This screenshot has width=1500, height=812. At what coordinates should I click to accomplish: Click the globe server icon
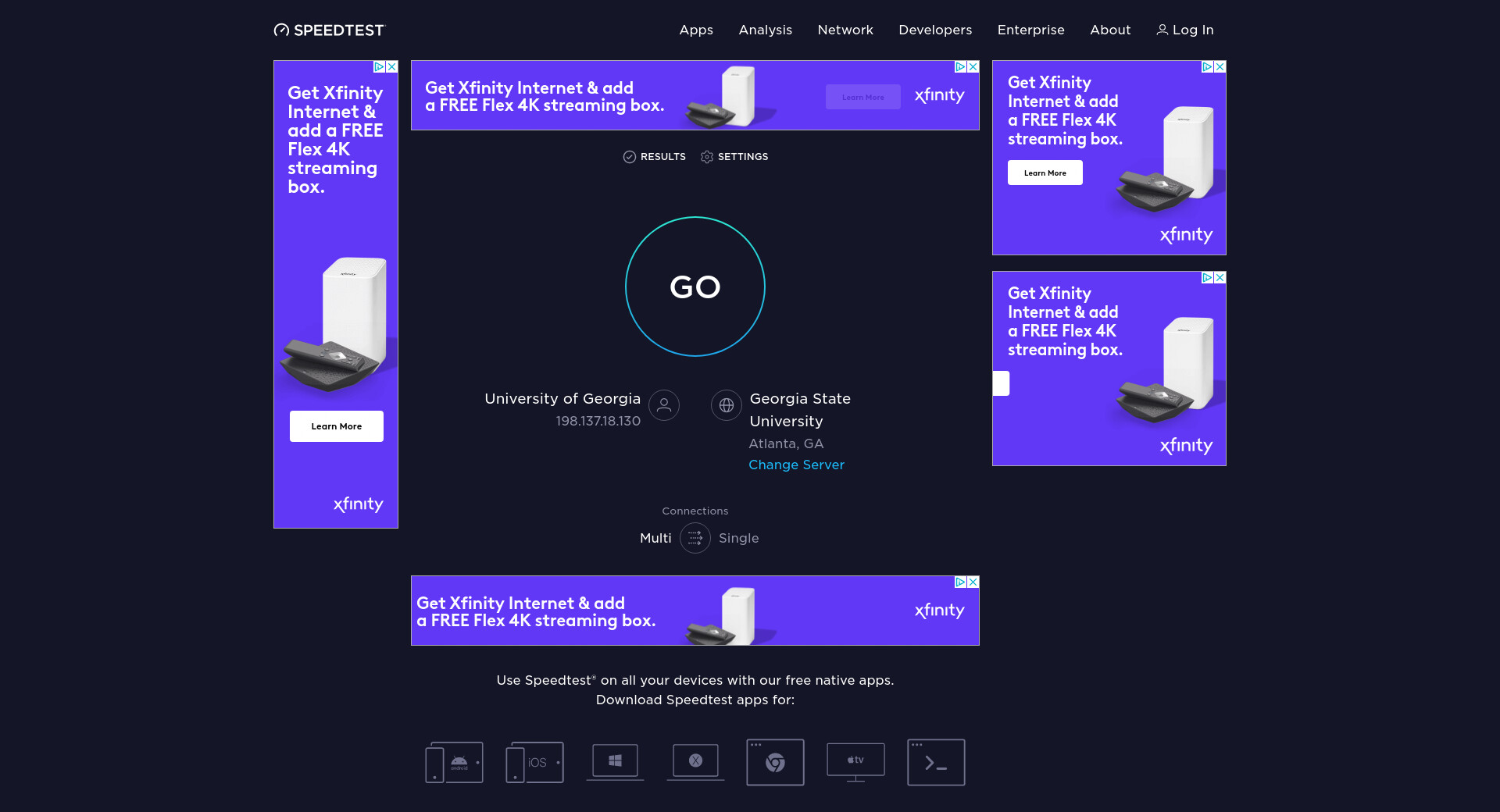click(x=727, y=405)
